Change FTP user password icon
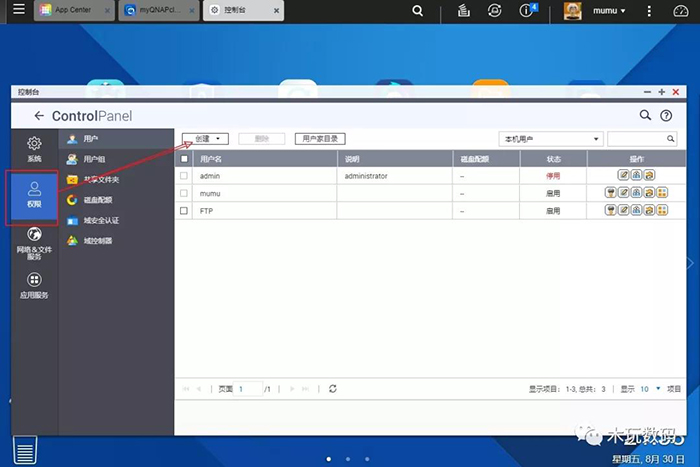Image resolution: width=700 pixels, height=467 pixels. click(610, 210)
